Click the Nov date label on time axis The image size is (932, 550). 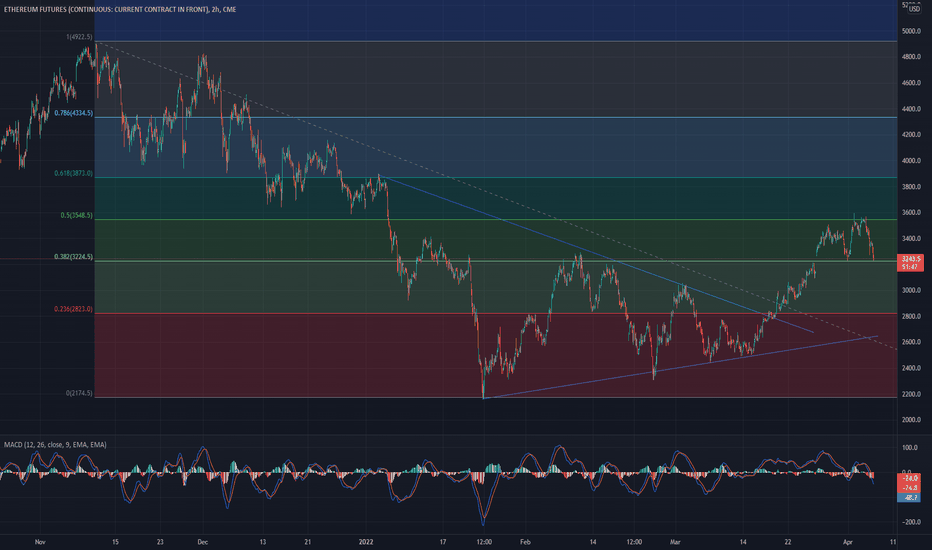(x=40, y=542)
